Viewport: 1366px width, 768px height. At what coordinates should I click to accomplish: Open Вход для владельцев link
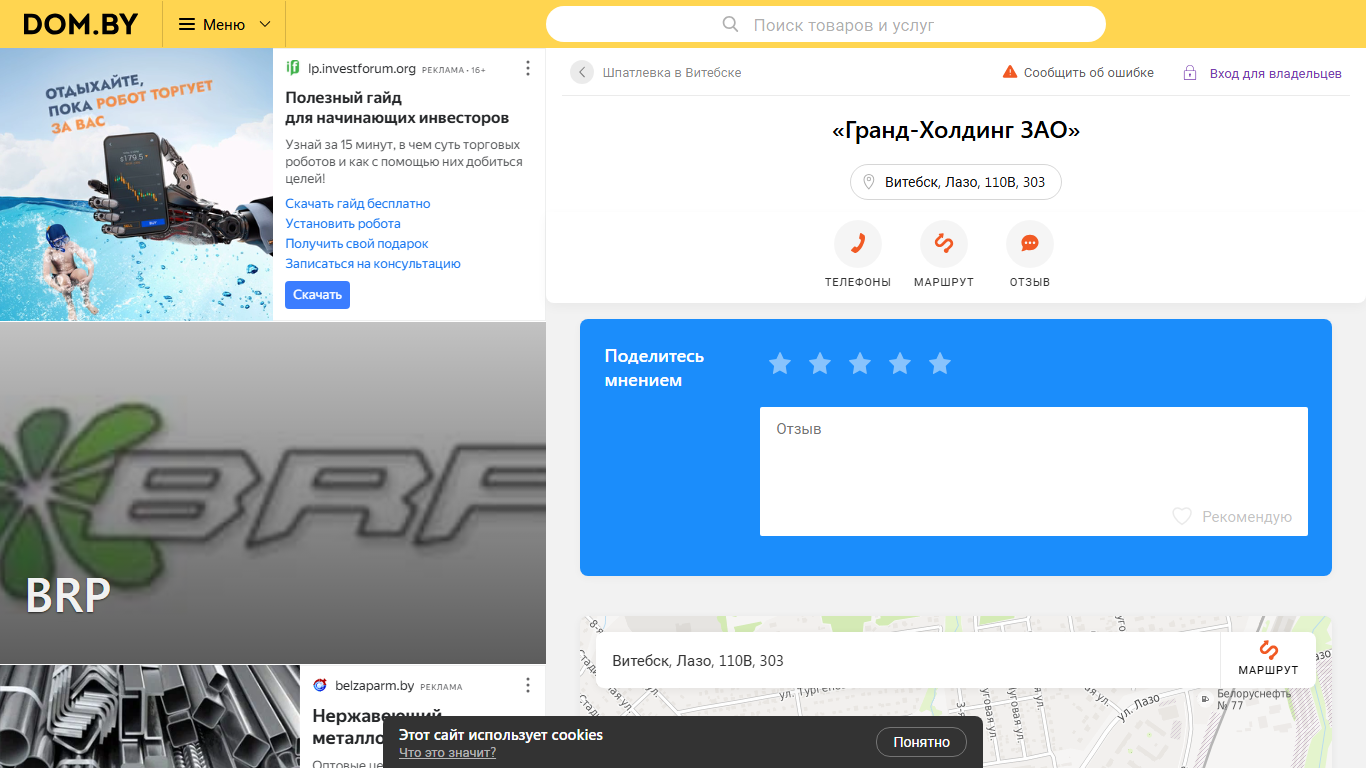(1276, 73)
